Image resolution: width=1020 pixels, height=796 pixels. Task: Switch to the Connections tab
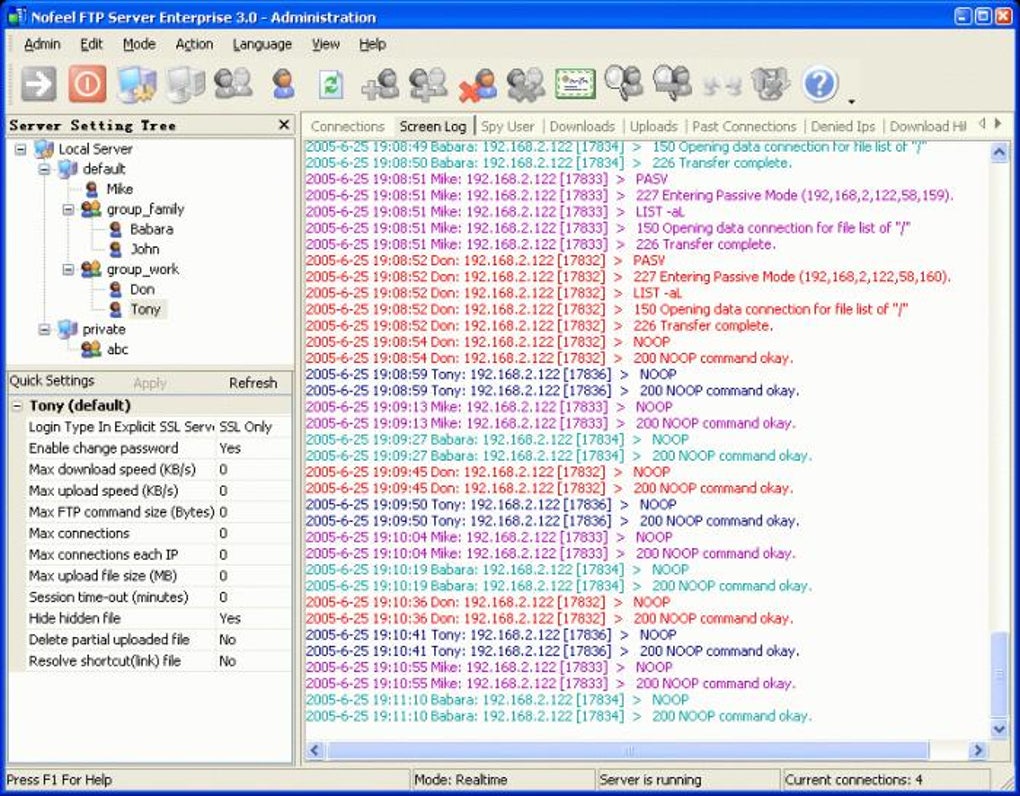(x=347, y=126)
